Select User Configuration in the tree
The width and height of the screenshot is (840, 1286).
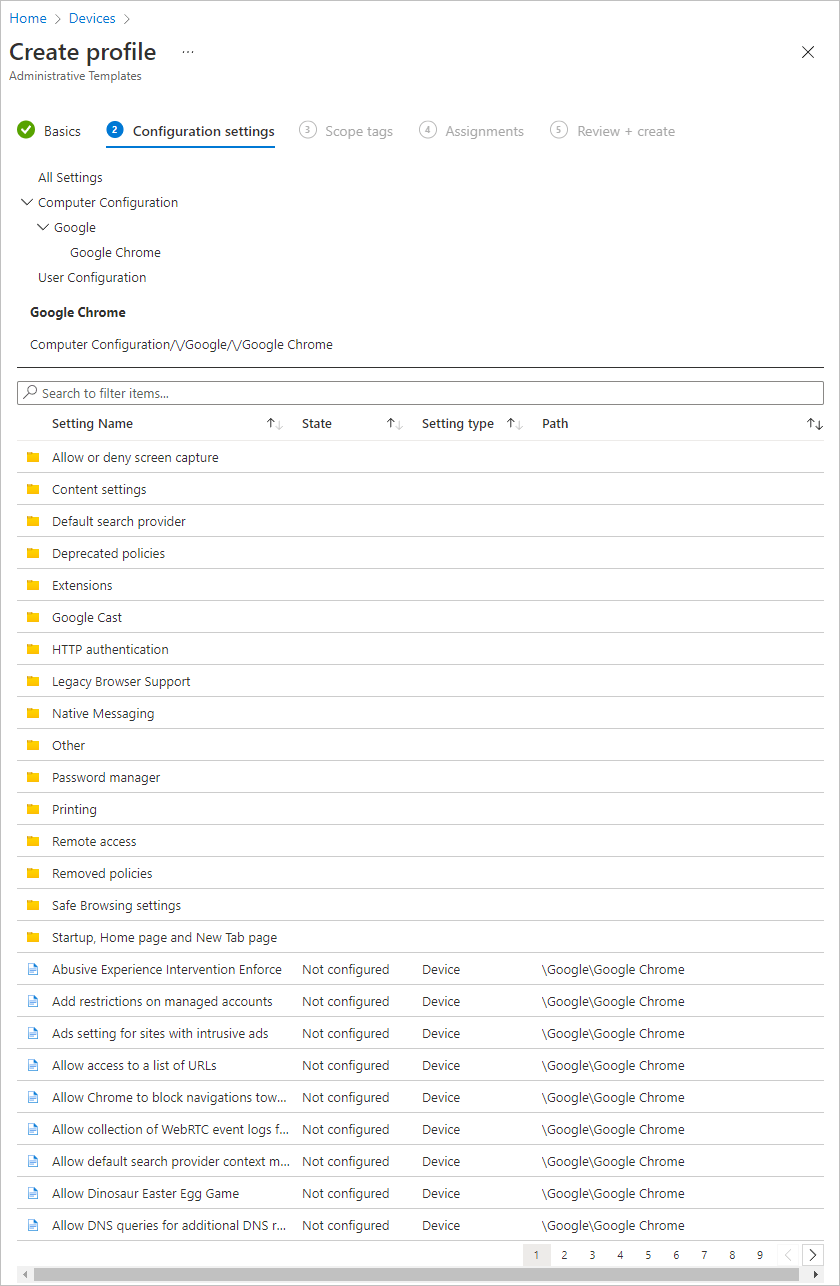[x=92, y=277]
